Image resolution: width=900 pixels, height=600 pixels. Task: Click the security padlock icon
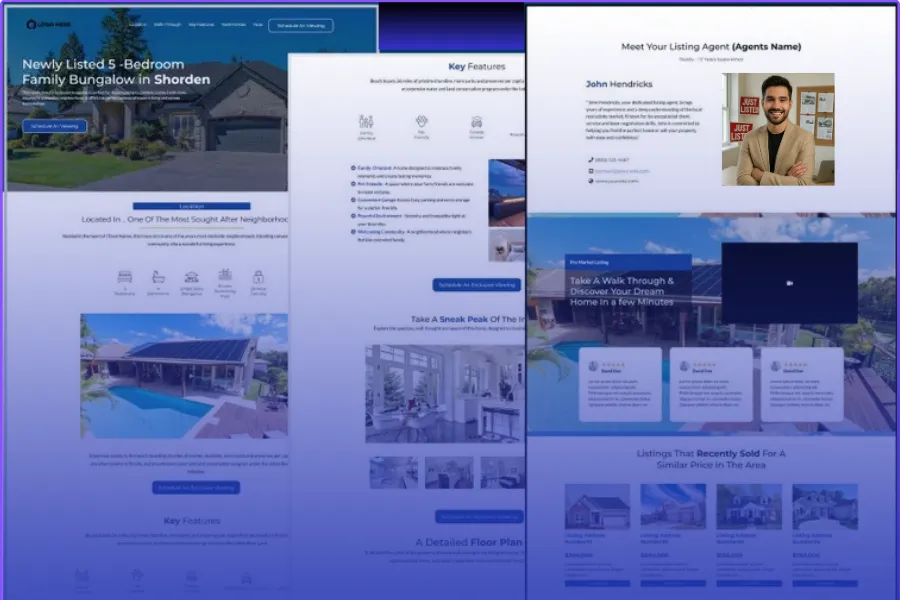click(x=258, y=277)
